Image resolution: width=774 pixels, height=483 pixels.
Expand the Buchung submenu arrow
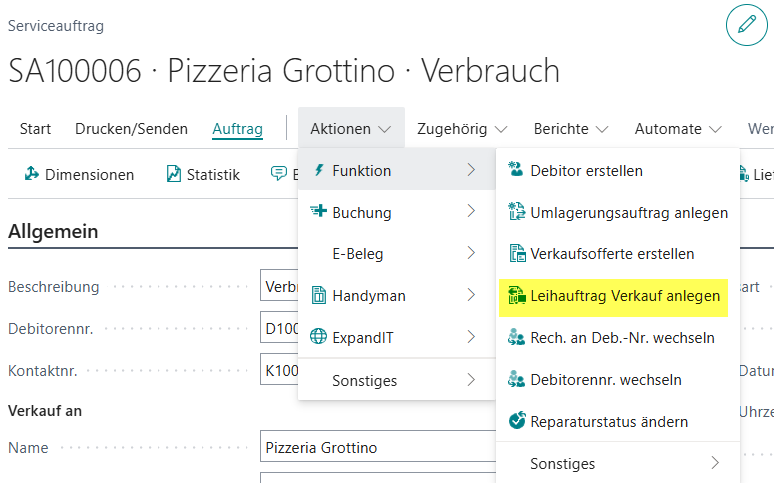tap(471, 212)
